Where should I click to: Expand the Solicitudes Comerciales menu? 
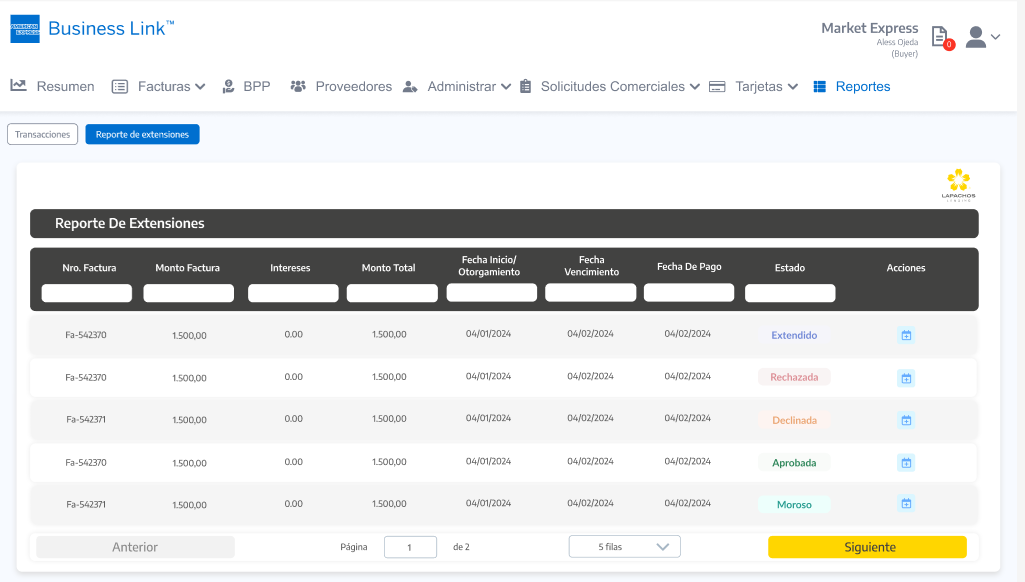coord(609,87)
